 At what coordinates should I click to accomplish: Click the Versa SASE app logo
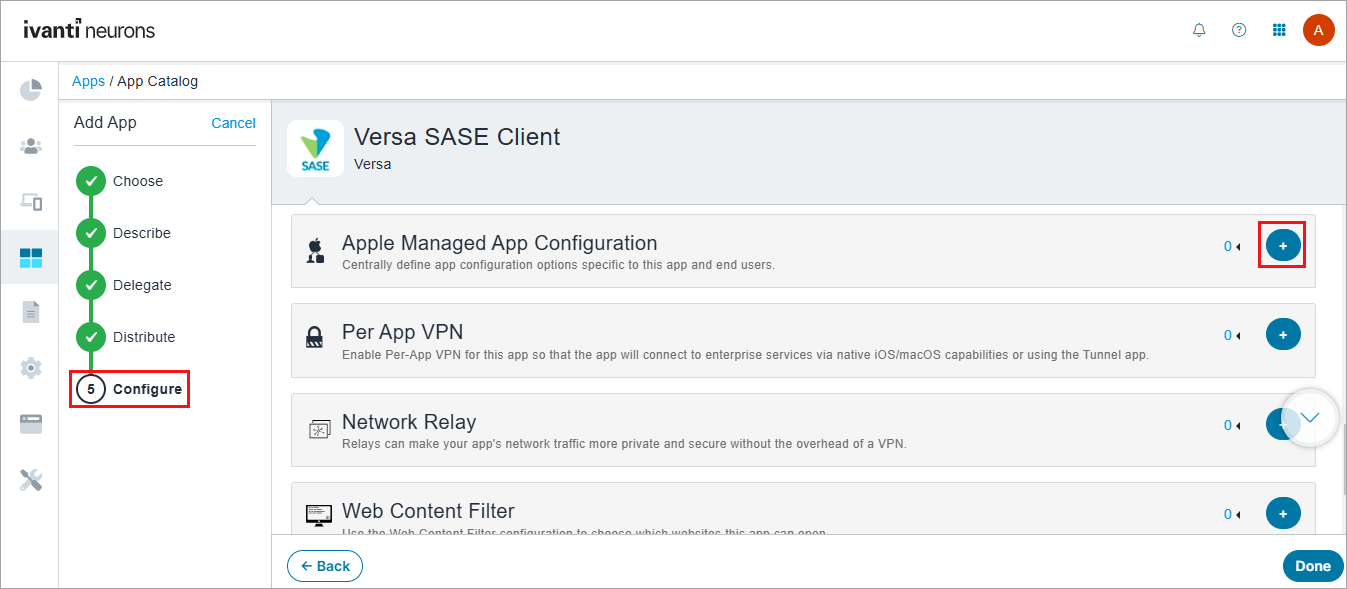click(x=315, y=149)
